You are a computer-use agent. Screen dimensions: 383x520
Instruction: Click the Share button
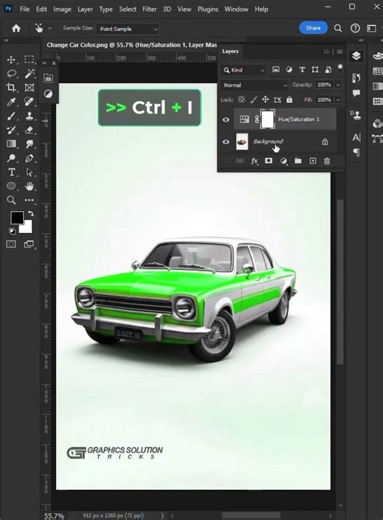point(313,28)
